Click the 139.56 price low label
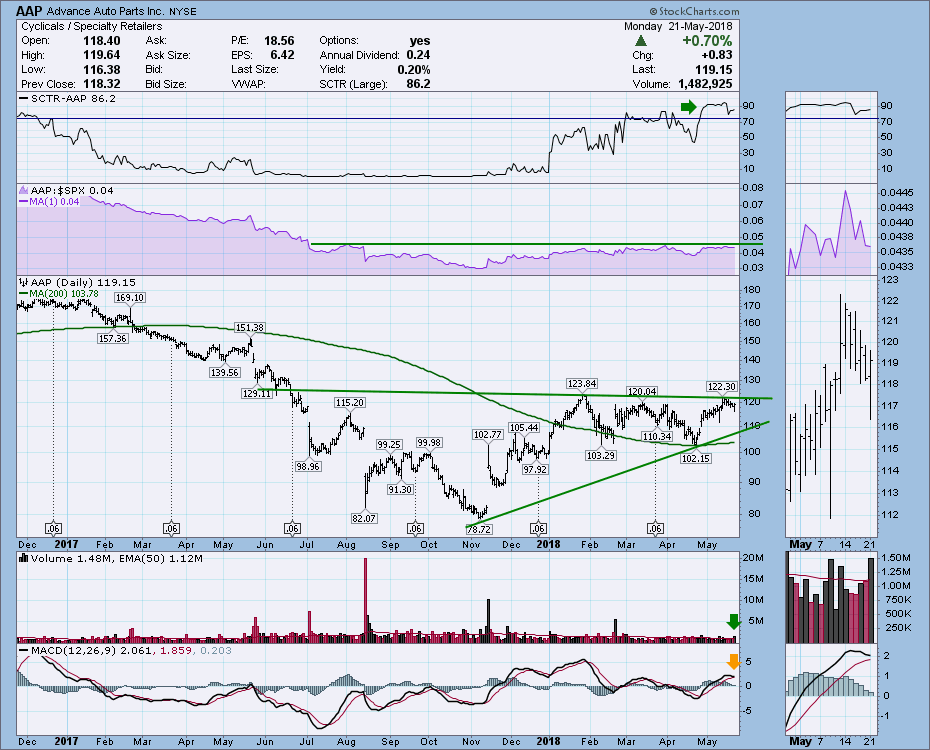 pos(225,372)
